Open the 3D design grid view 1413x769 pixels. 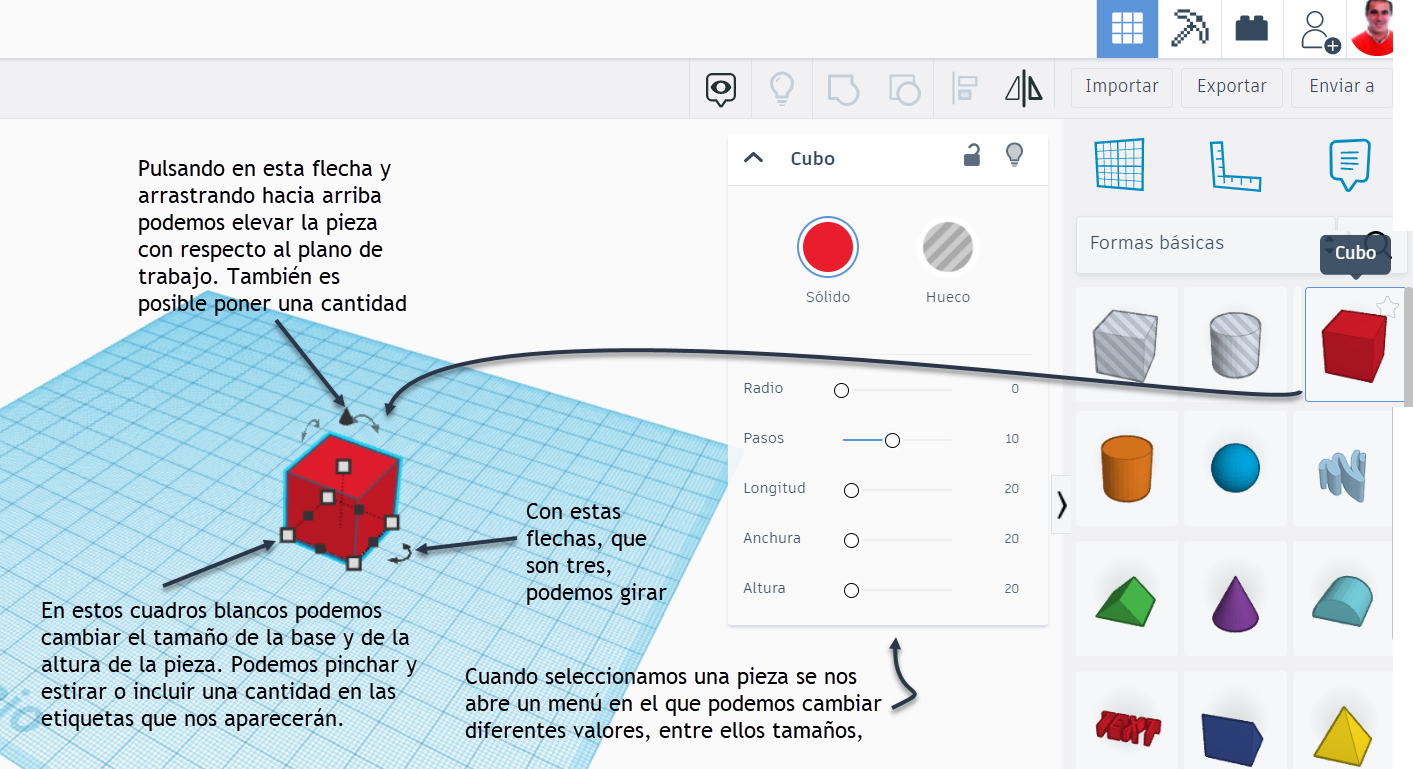tap(1127, 29)
